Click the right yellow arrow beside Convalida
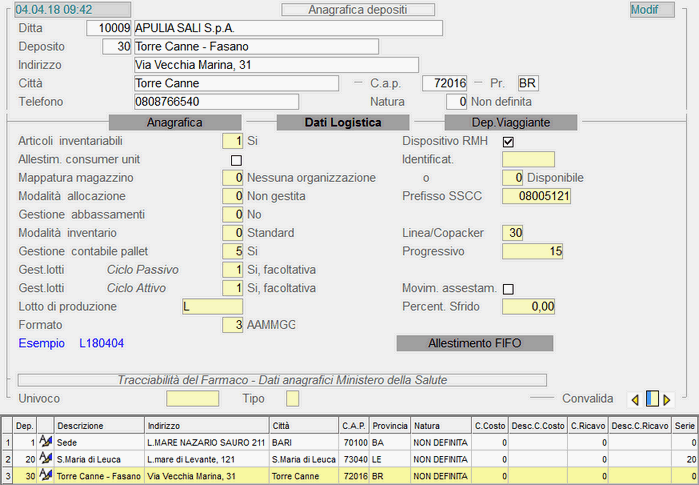 [x=667, y=400]
